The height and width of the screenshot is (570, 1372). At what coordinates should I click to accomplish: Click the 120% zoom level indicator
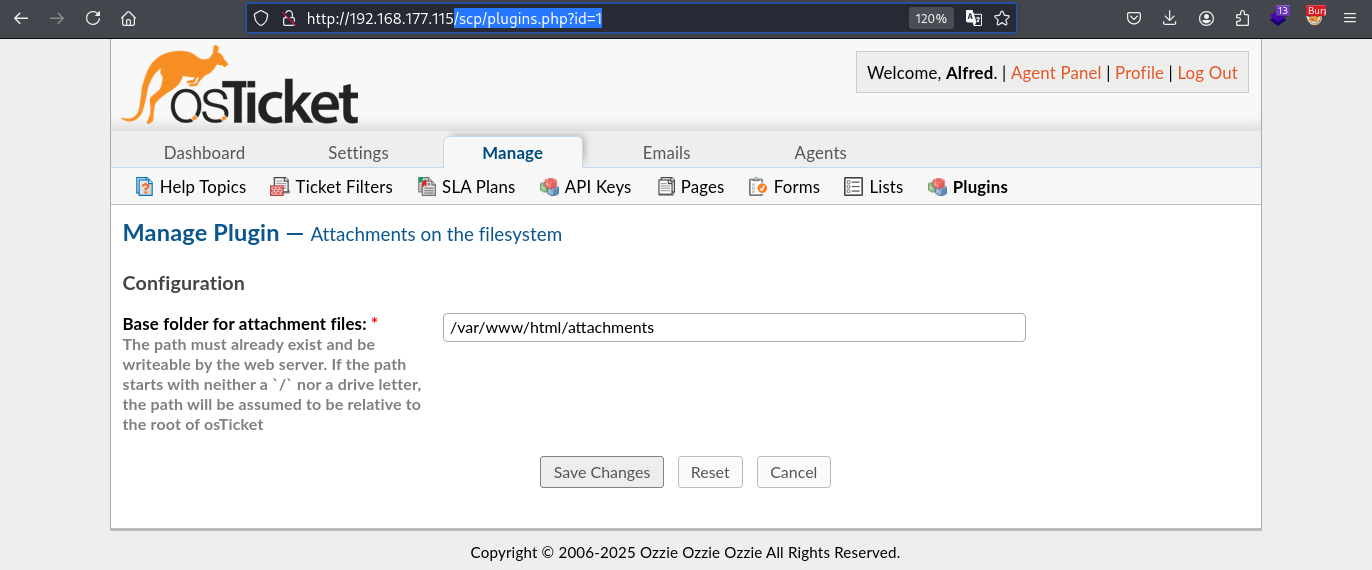click(930, 18)
